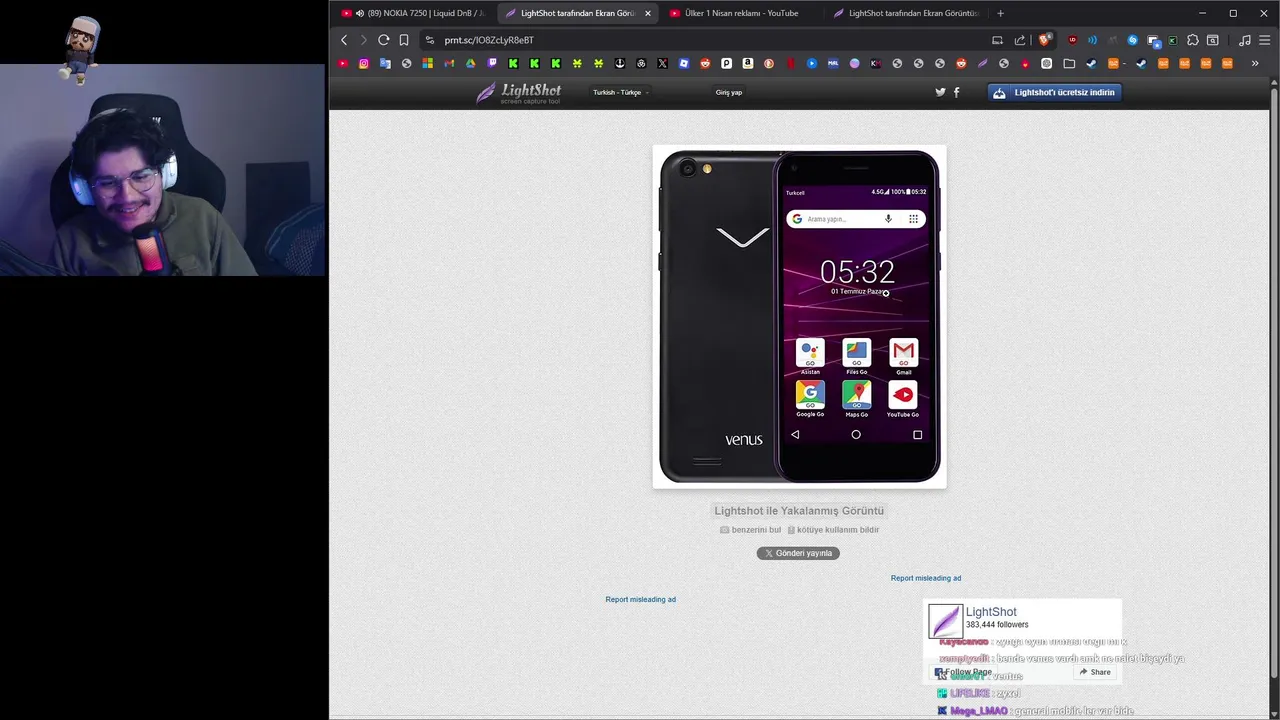Click the Follow Page button
The image size is (1280, 720).
click(x=963, y=672)
